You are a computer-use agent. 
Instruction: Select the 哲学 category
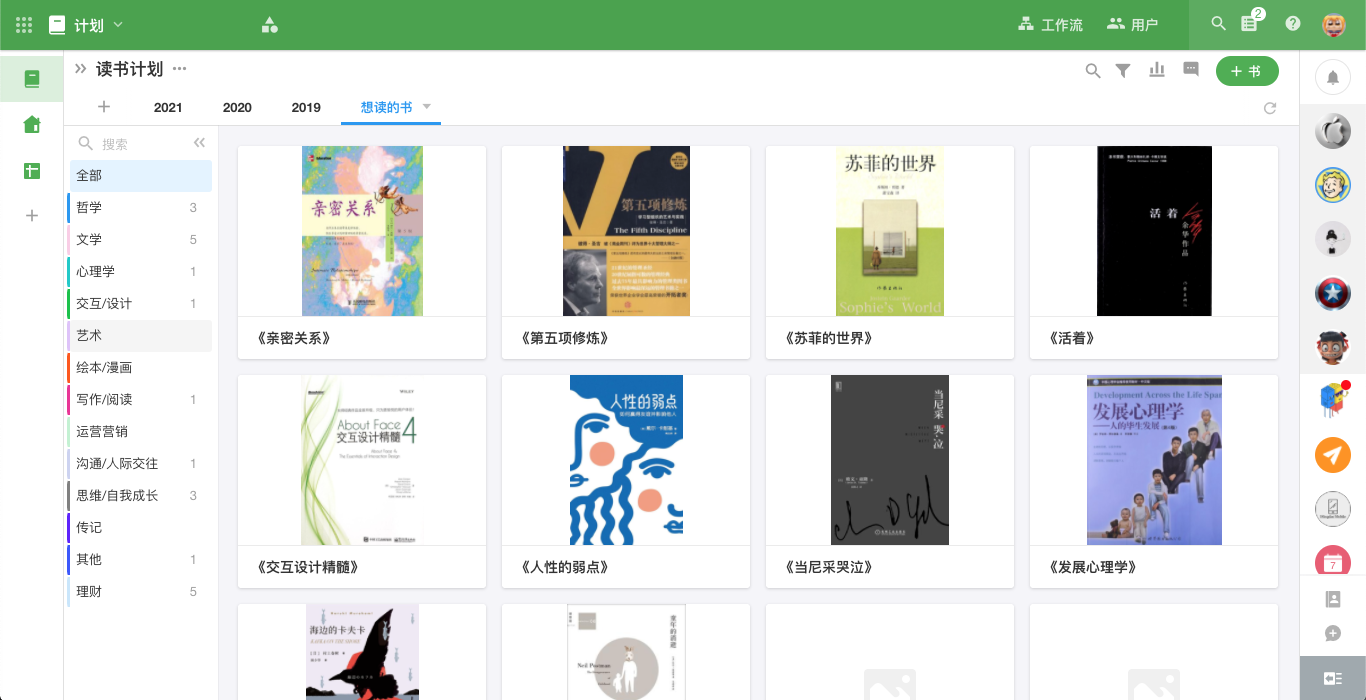[140, 208]
